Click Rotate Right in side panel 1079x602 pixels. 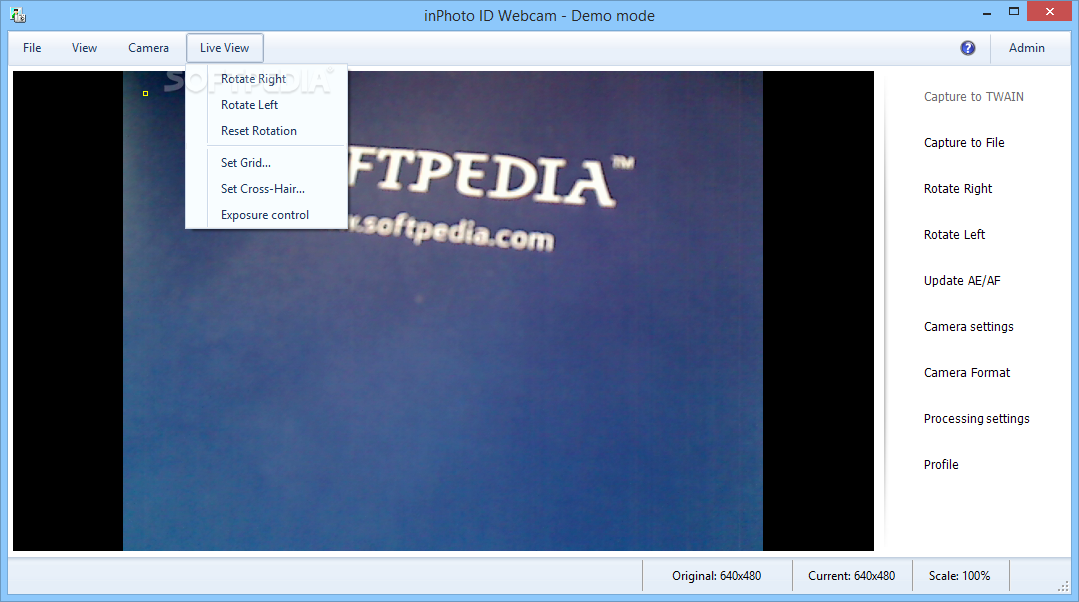(958, 189)
